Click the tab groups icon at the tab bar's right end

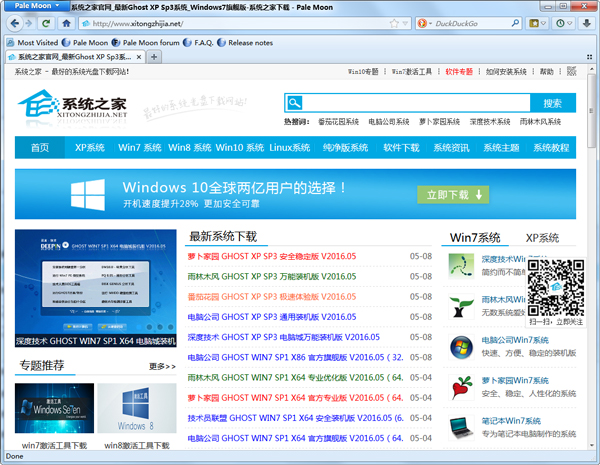click(589, 57)
